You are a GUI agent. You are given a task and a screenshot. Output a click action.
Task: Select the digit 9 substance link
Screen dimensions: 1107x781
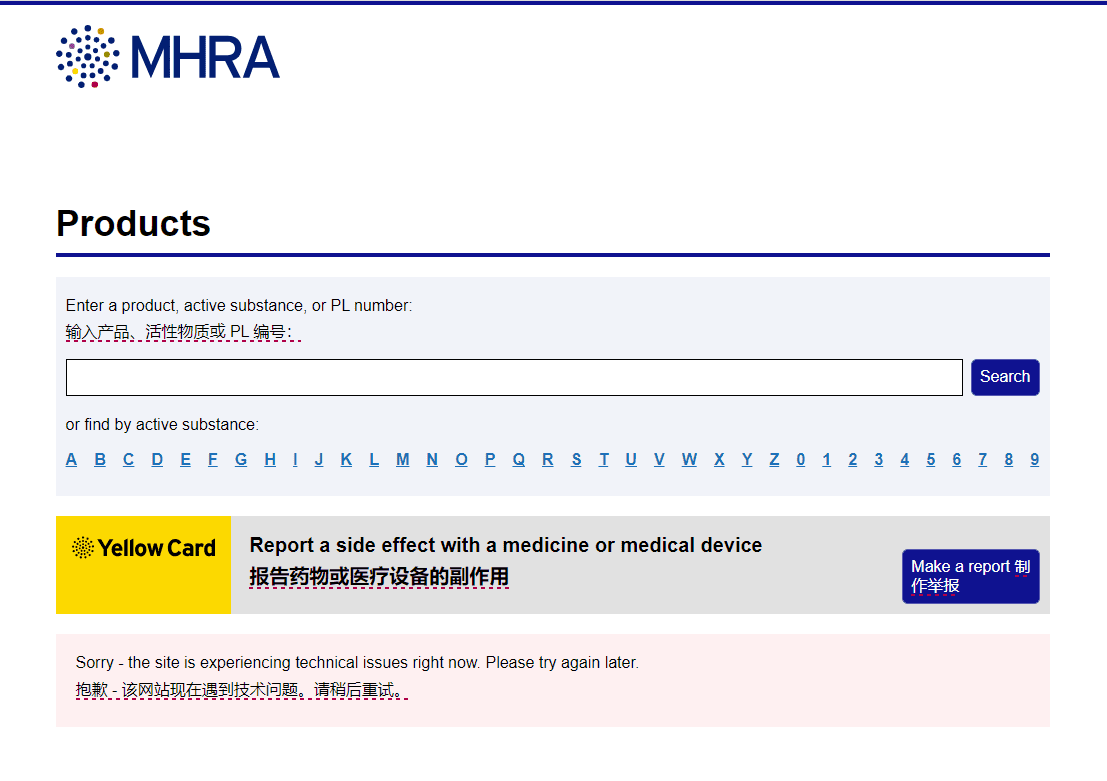tap(1034, 459)
